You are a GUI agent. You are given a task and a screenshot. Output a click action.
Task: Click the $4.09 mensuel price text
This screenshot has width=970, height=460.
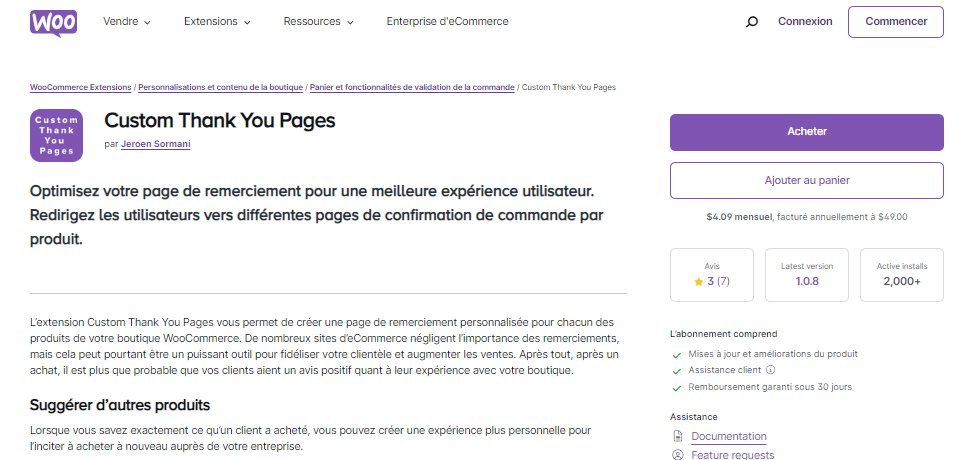(x=739, y=217)
